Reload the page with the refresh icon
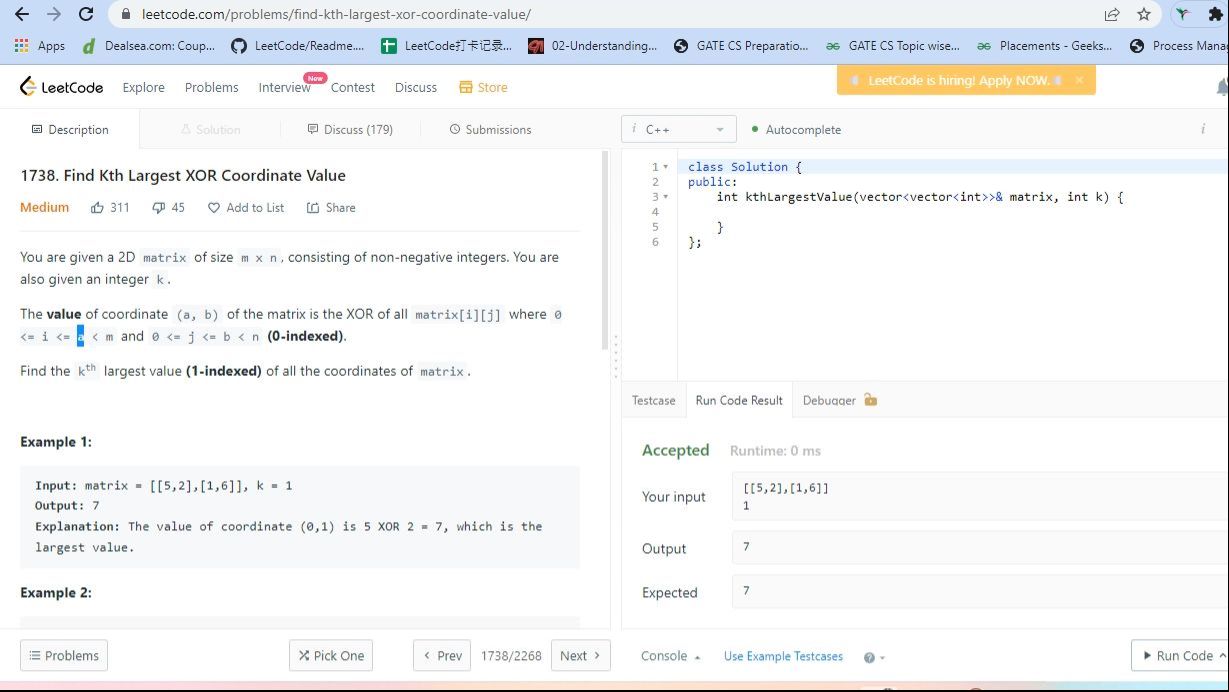The height and width of the screenshot is (692, 1229). tap(86, 15)
